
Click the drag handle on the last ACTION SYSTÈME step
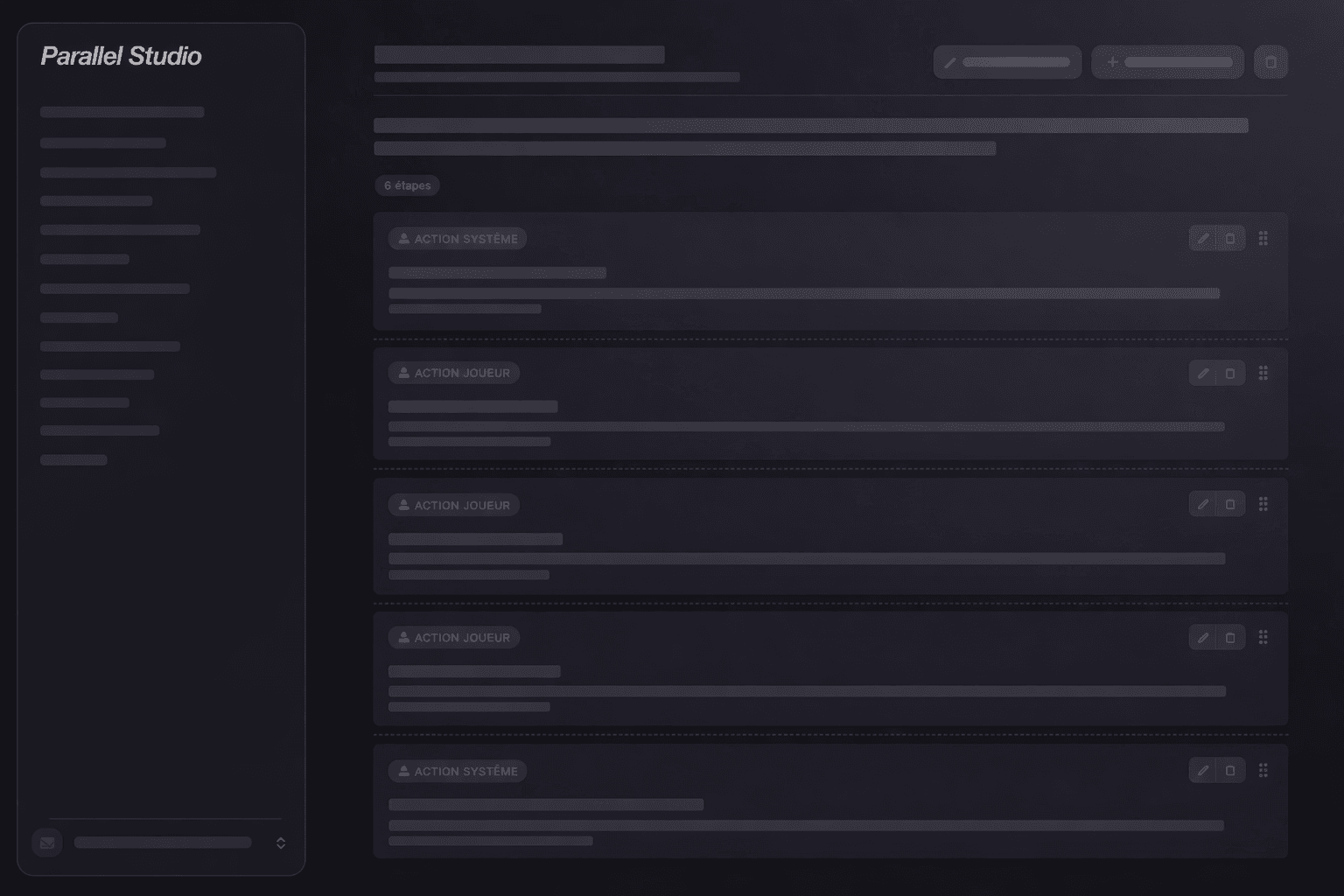coord(1263,771)
